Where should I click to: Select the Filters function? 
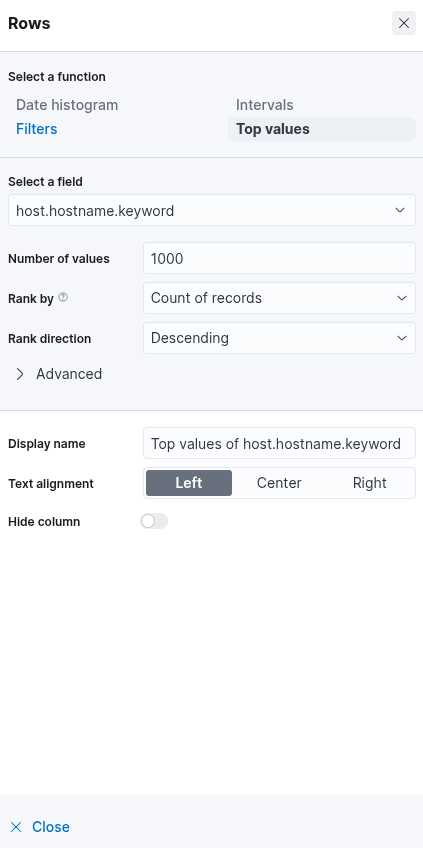pos(37,129)
